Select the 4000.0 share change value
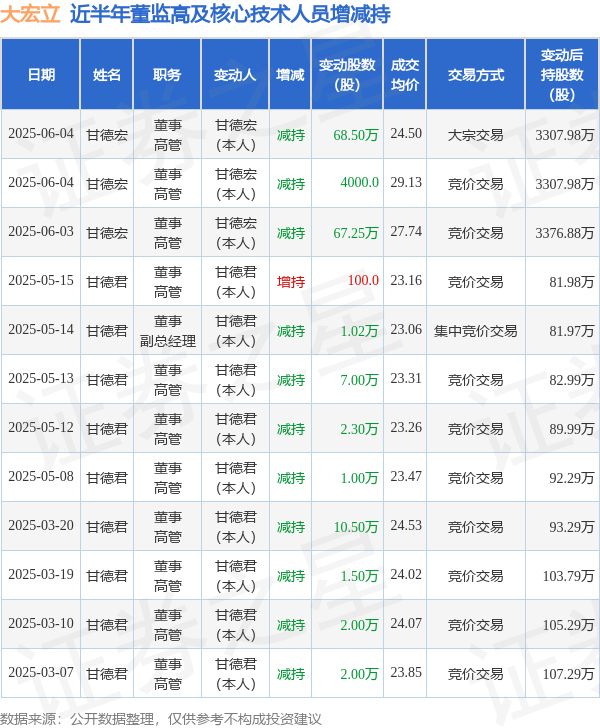 click(359, 182)
